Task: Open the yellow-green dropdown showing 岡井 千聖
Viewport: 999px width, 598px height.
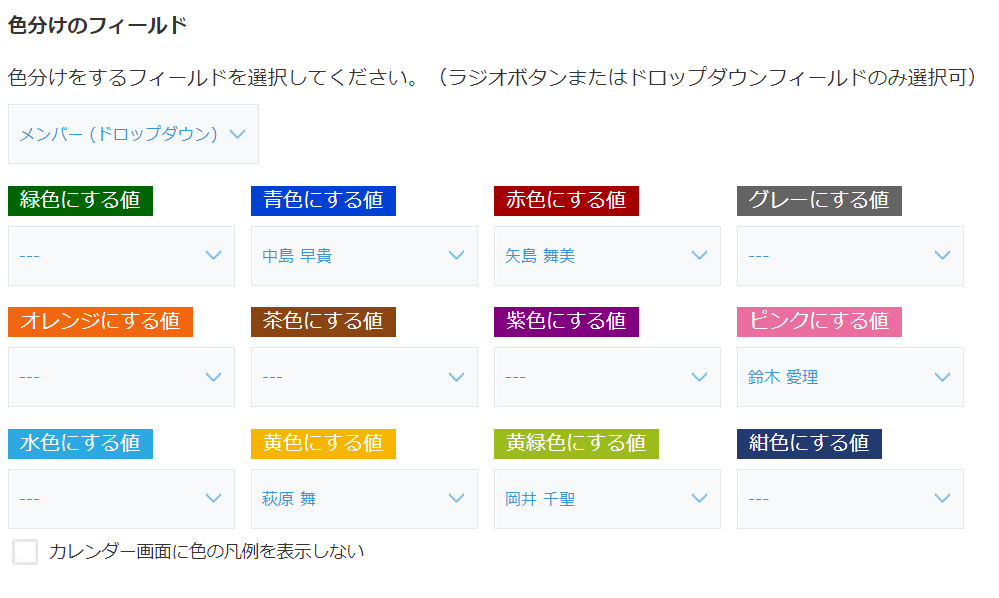Action: coord(607,499)
